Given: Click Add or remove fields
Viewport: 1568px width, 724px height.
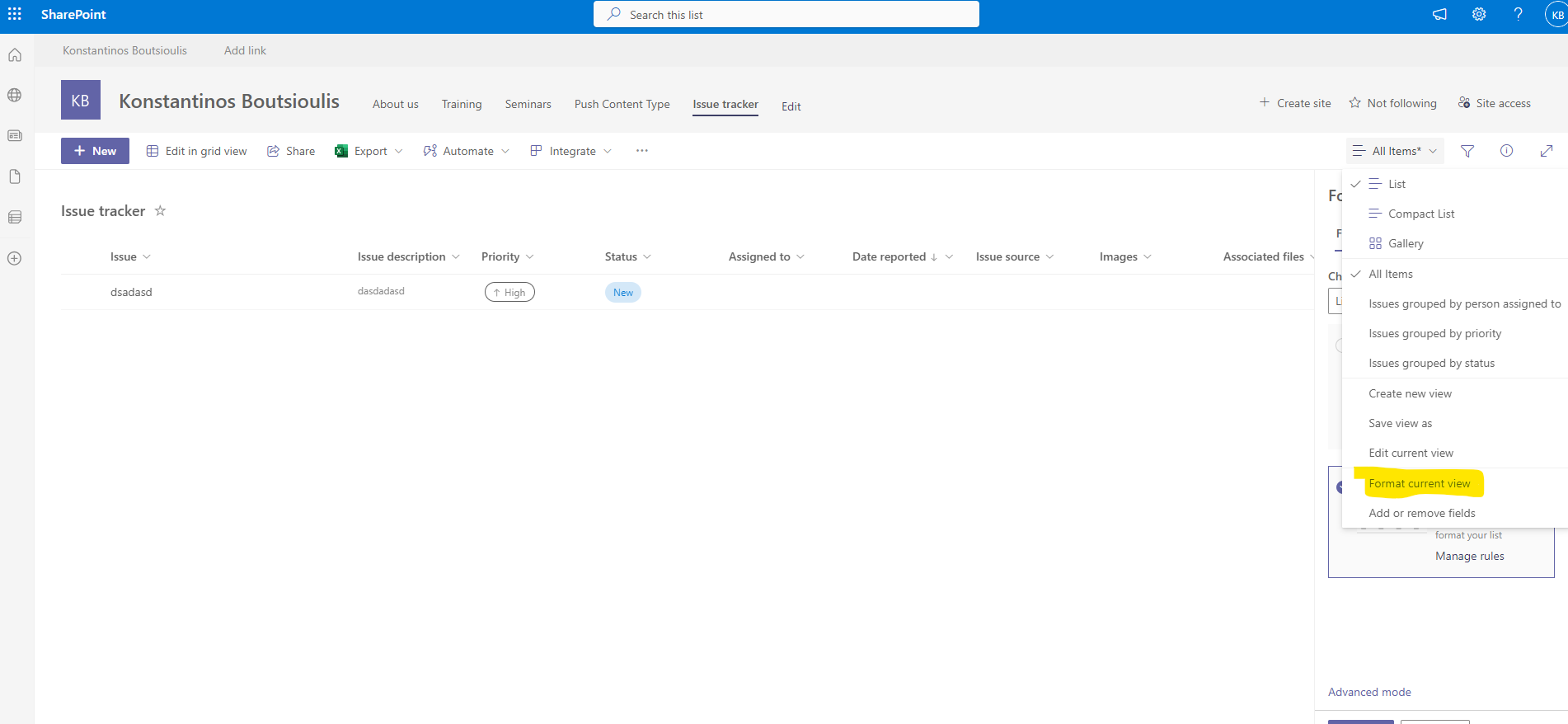Looking at the screenshot, I should [1455, 513].
